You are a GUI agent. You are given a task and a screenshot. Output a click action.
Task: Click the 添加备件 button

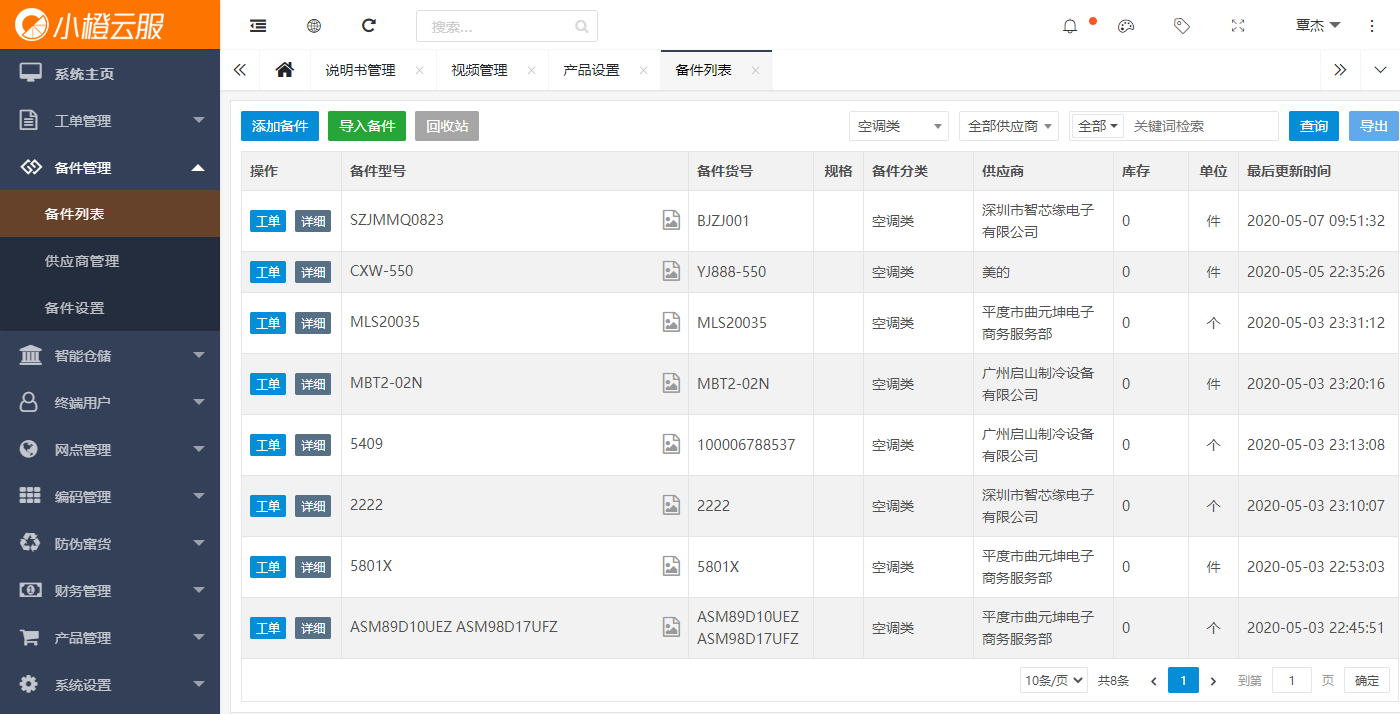click(280, 126)
